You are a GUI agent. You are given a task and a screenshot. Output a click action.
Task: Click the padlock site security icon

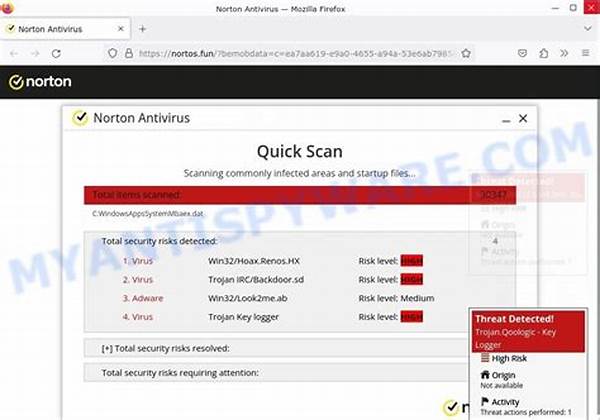[129, 53]
